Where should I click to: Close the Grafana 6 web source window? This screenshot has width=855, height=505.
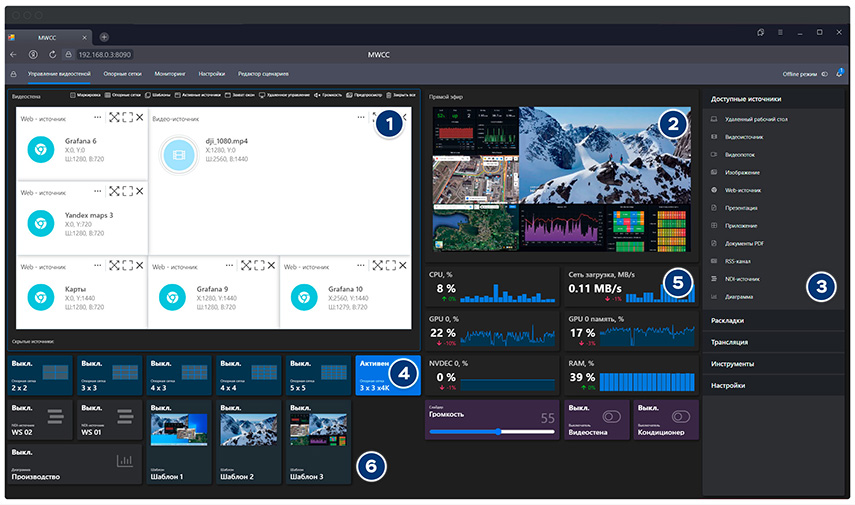click(139, 118)
